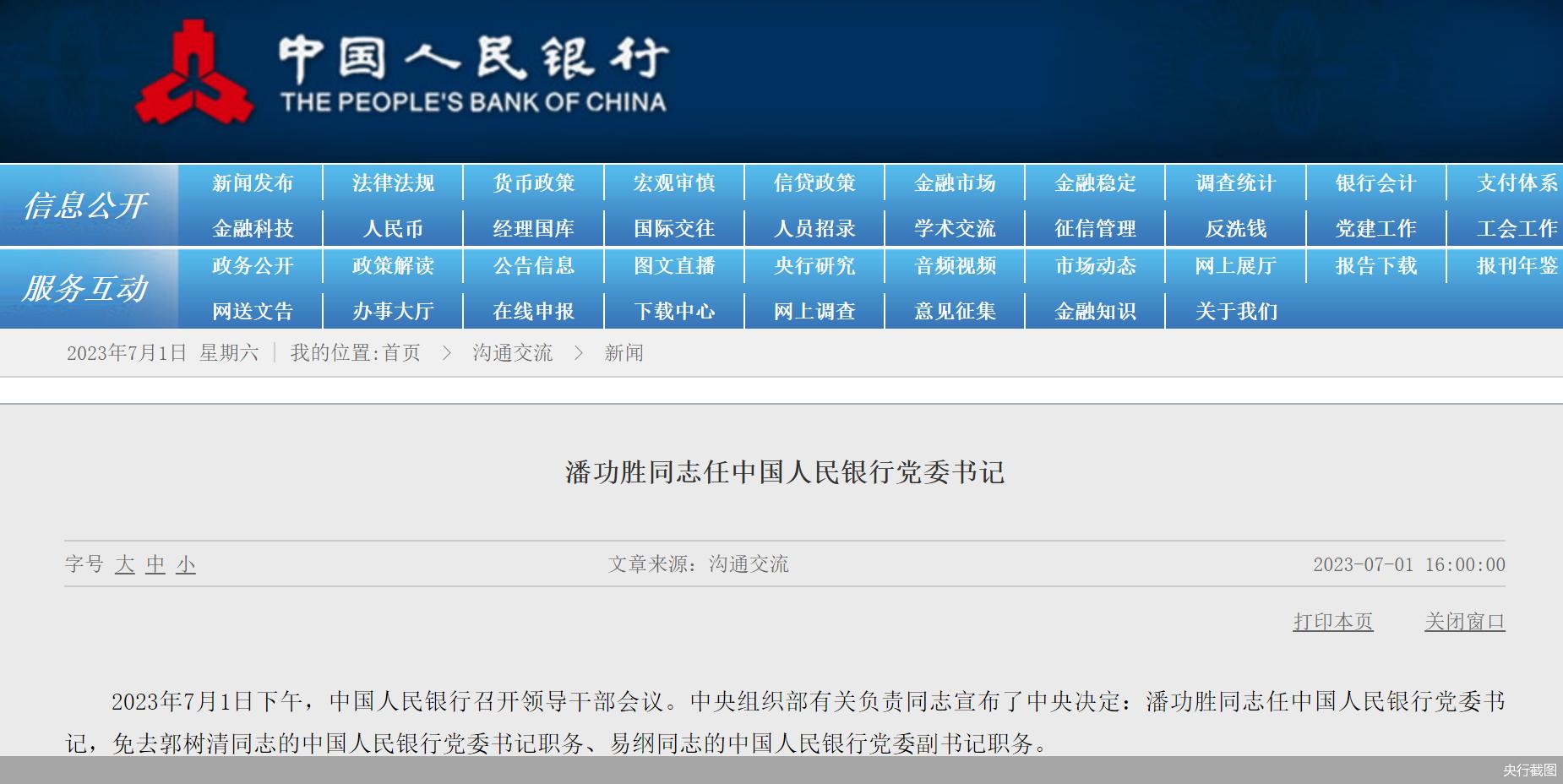The image size is (1563, 784).
Task: Open the 货币政策 monetary policy section
Action: [532, 182]
